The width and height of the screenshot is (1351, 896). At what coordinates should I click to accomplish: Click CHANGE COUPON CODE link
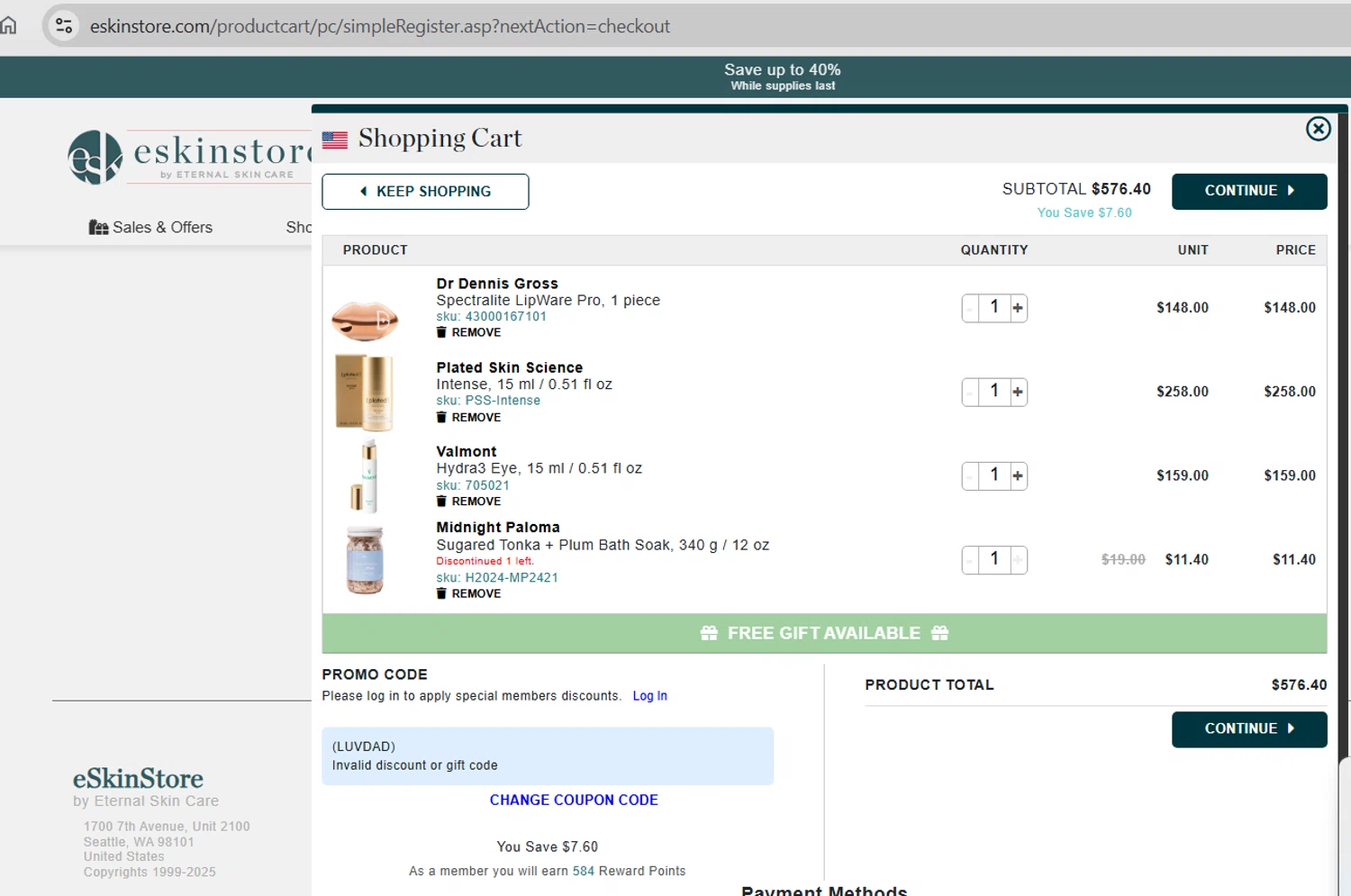574,800
